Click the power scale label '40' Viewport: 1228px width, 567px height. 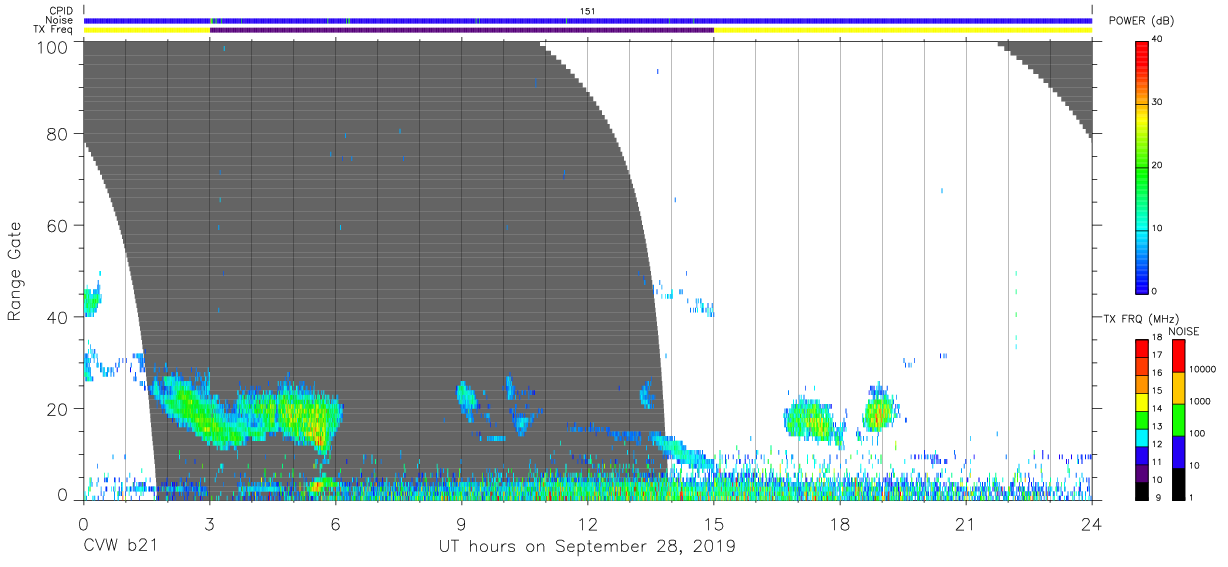[x=1157, y=41]
